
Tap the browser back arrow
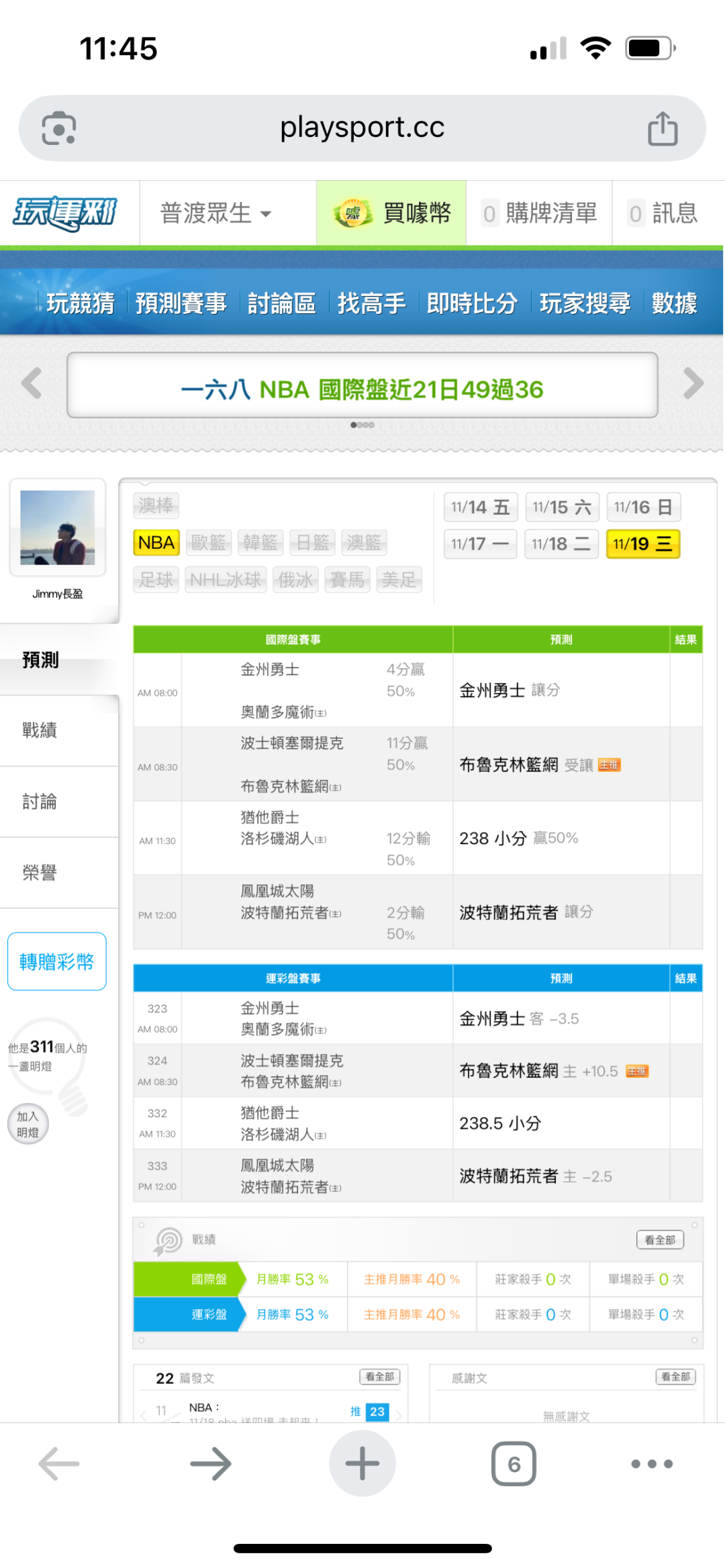59,1463
